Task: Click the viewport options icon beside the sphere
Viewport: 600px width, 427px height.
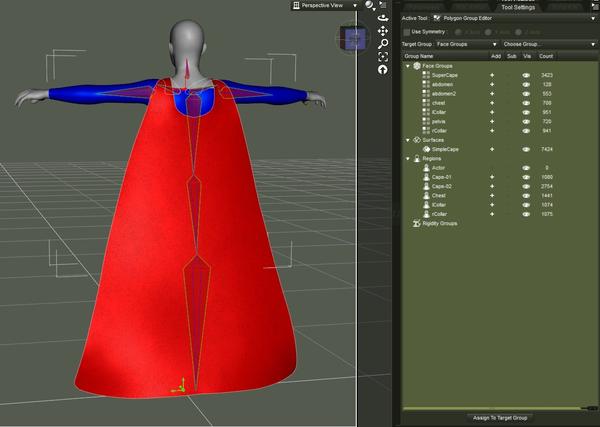Action: coord(383,5)
